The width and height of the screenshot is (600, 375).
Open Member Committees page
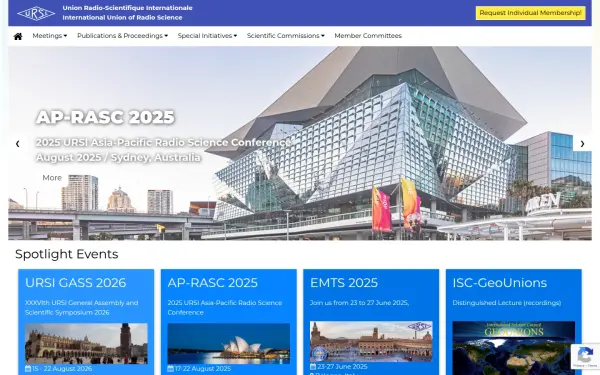368,36
